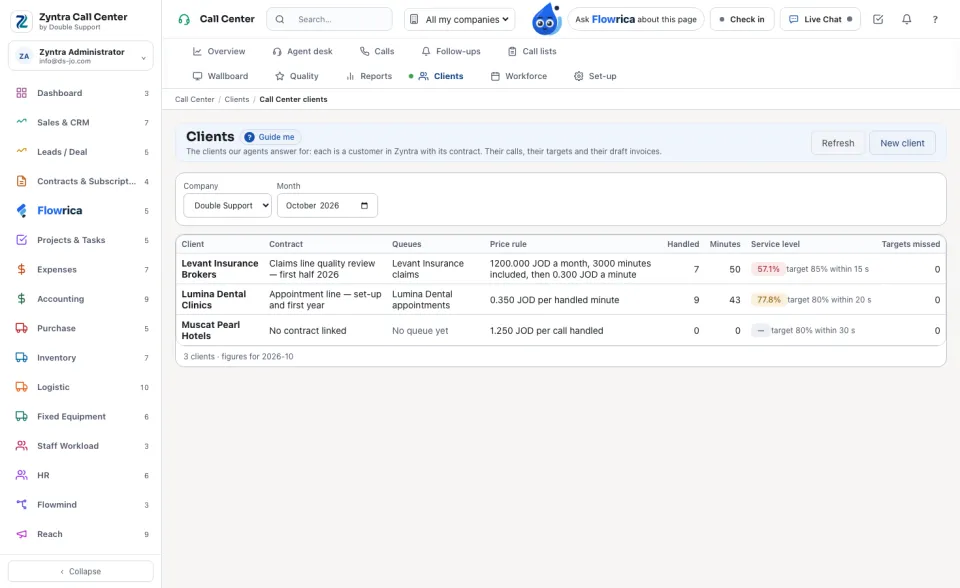Click the help question mark icon
The height and width of the screenshot is (588, 960).
pos(935,19)
